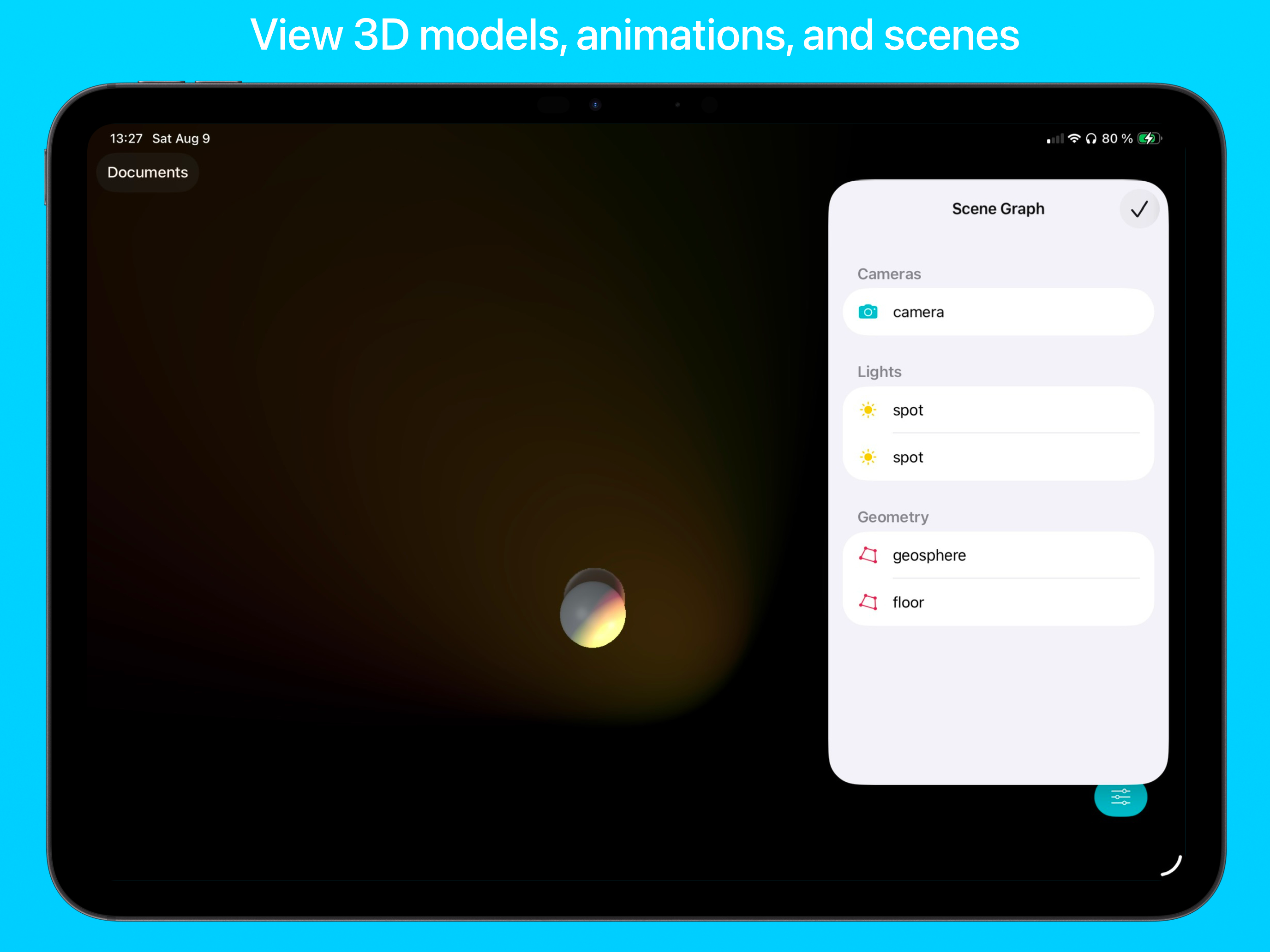This screenshot has height=952, width=1270.
Task: Tap the 13:27 clock in status bar
Action: coord(126,138)
